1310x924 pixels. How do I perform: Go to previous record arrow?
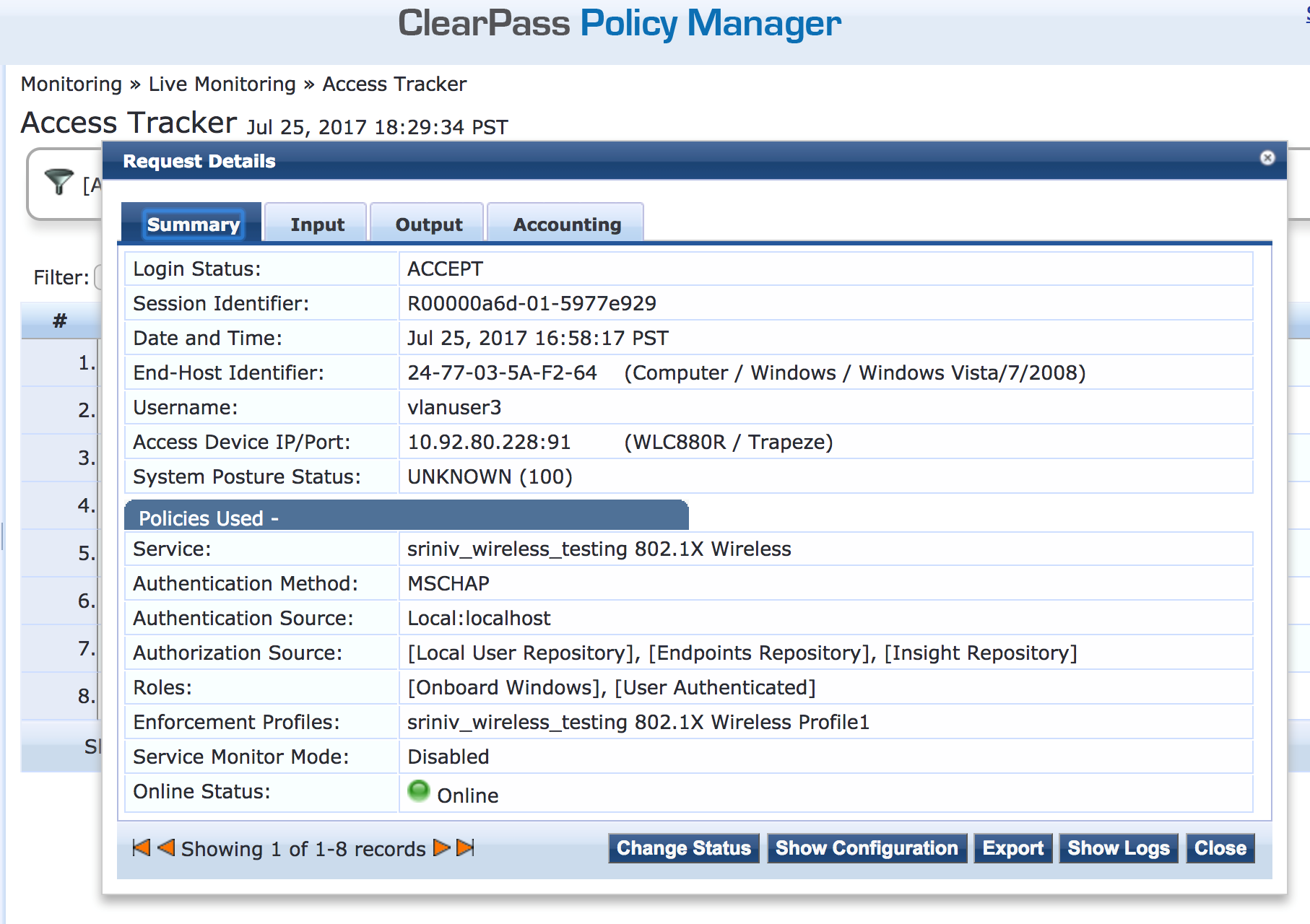[x=166, y=847]
